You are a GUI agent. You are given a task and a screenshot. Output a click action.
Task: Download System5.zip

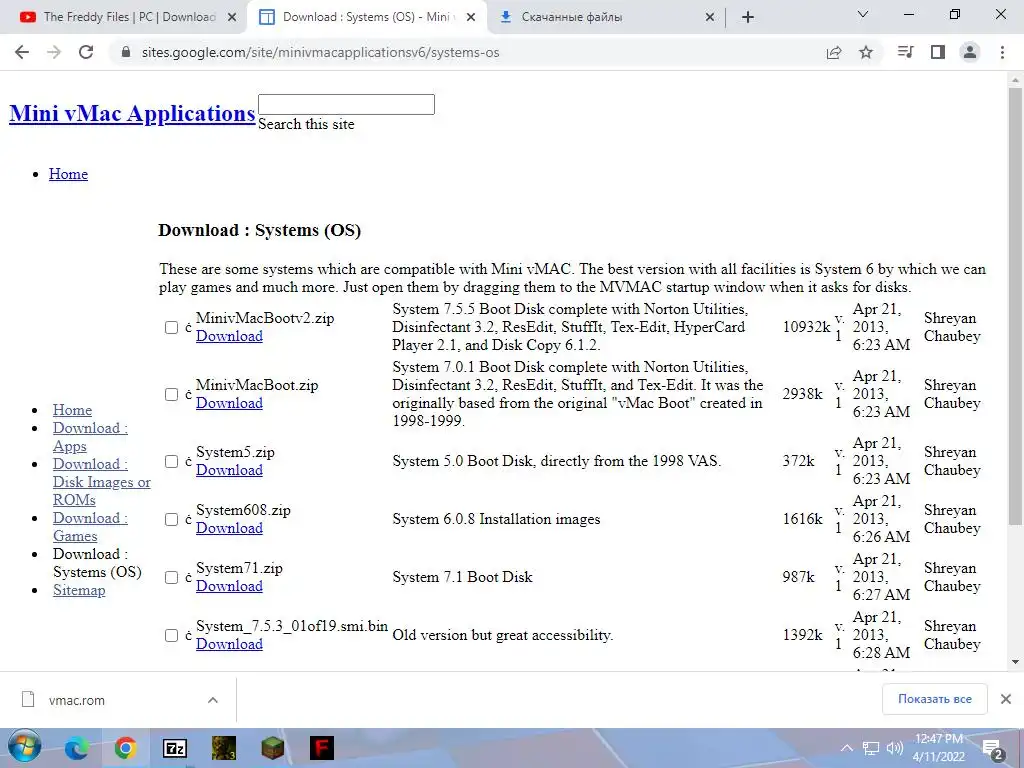pyautogui.click(x=229, y=470)
